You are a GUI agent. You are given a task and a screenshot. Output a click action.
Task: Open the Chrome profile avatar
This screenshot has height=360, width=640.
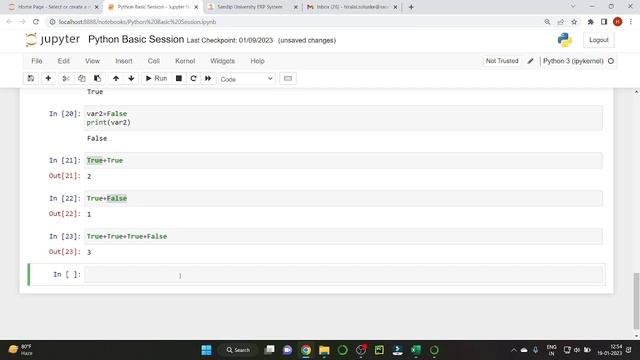[x=617, y=22]
